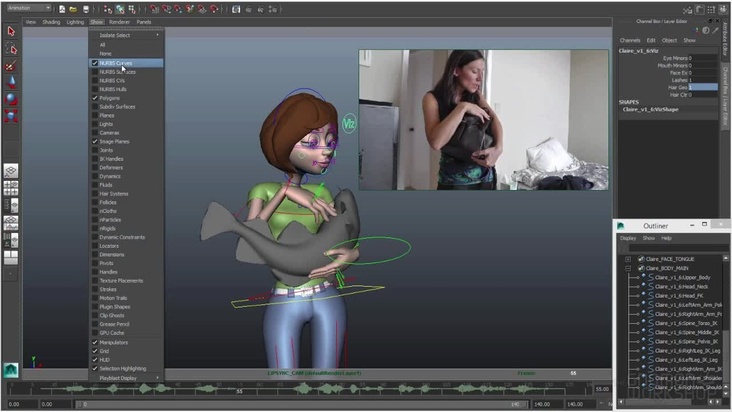Uncheck NURBS Curves in Show menu
Image resolution: width=732 pixels, height=412 pixels.
pyautogui.click(x=95, y=63)
